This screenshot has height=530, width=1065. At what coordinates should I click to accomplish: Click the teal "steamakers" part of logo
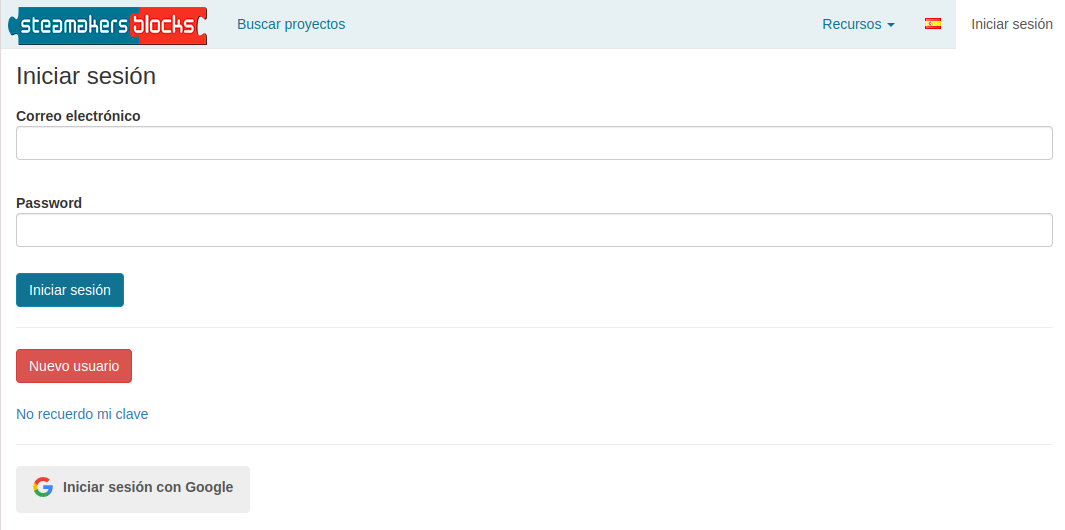pyautogui.click(x=72, y=25)
